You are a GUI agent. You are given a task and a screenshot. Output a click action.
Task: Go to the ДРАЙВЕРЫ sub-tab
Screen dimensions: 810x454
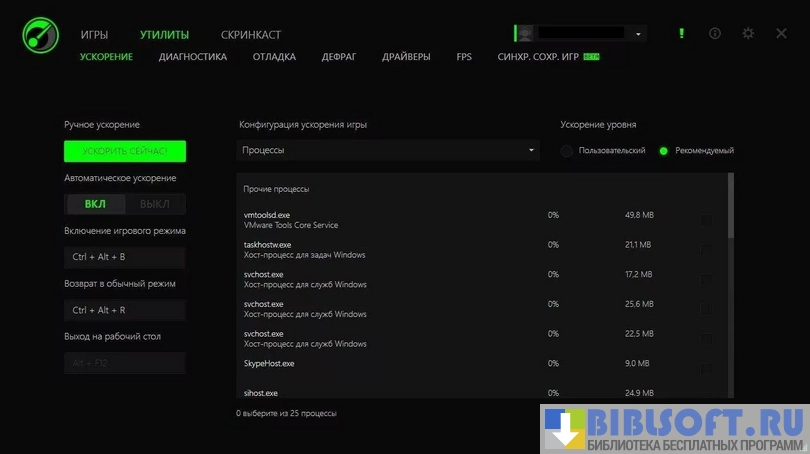(406, 57)
